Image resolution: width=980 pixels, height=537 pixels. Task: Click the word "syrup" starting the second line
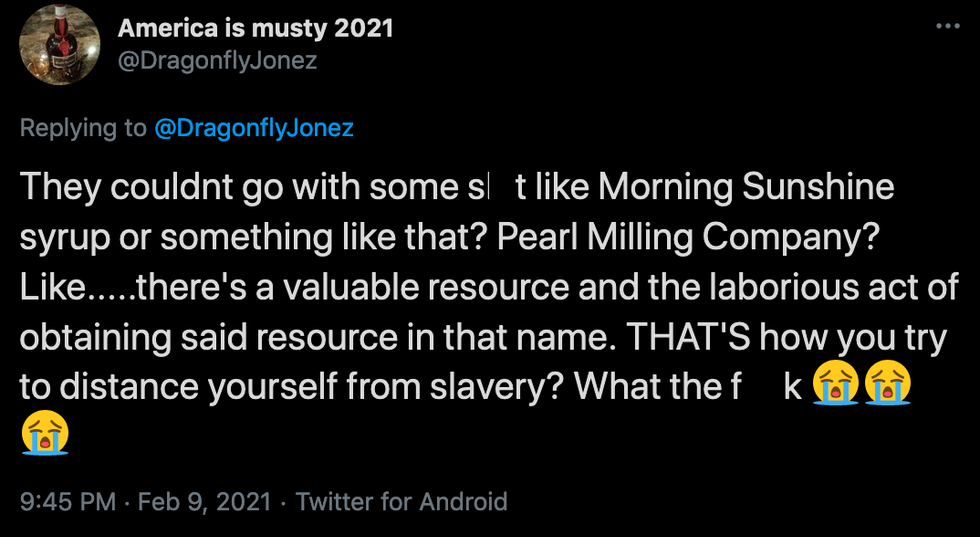tap(61, 237)
